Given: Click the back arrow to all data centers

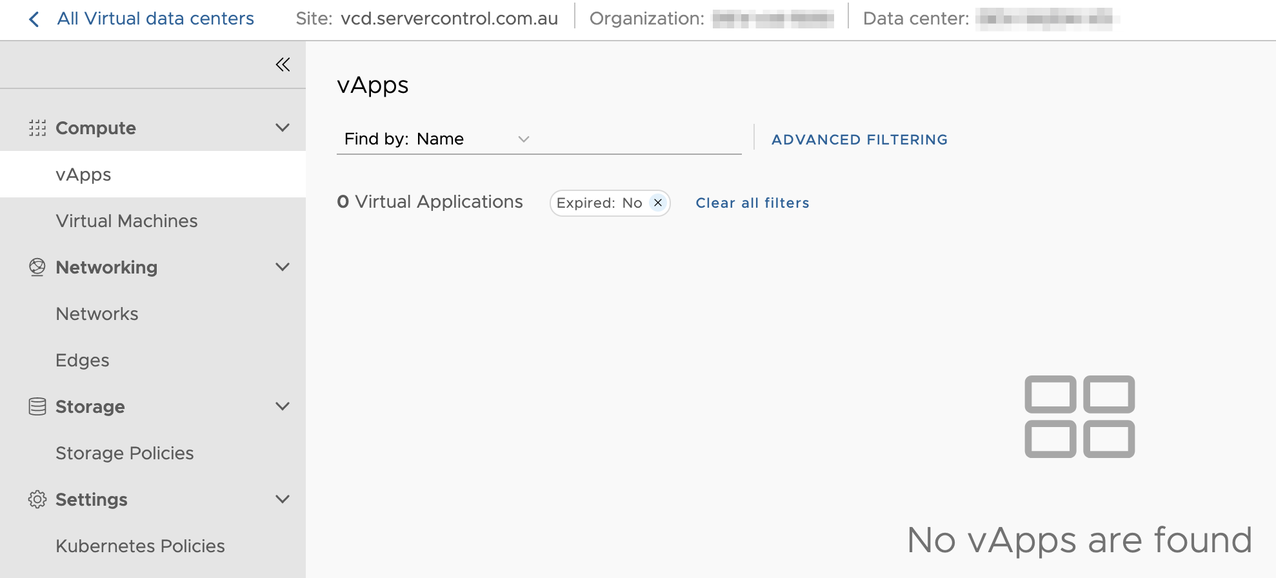Looking at the screenshot, I should [31, 18].
